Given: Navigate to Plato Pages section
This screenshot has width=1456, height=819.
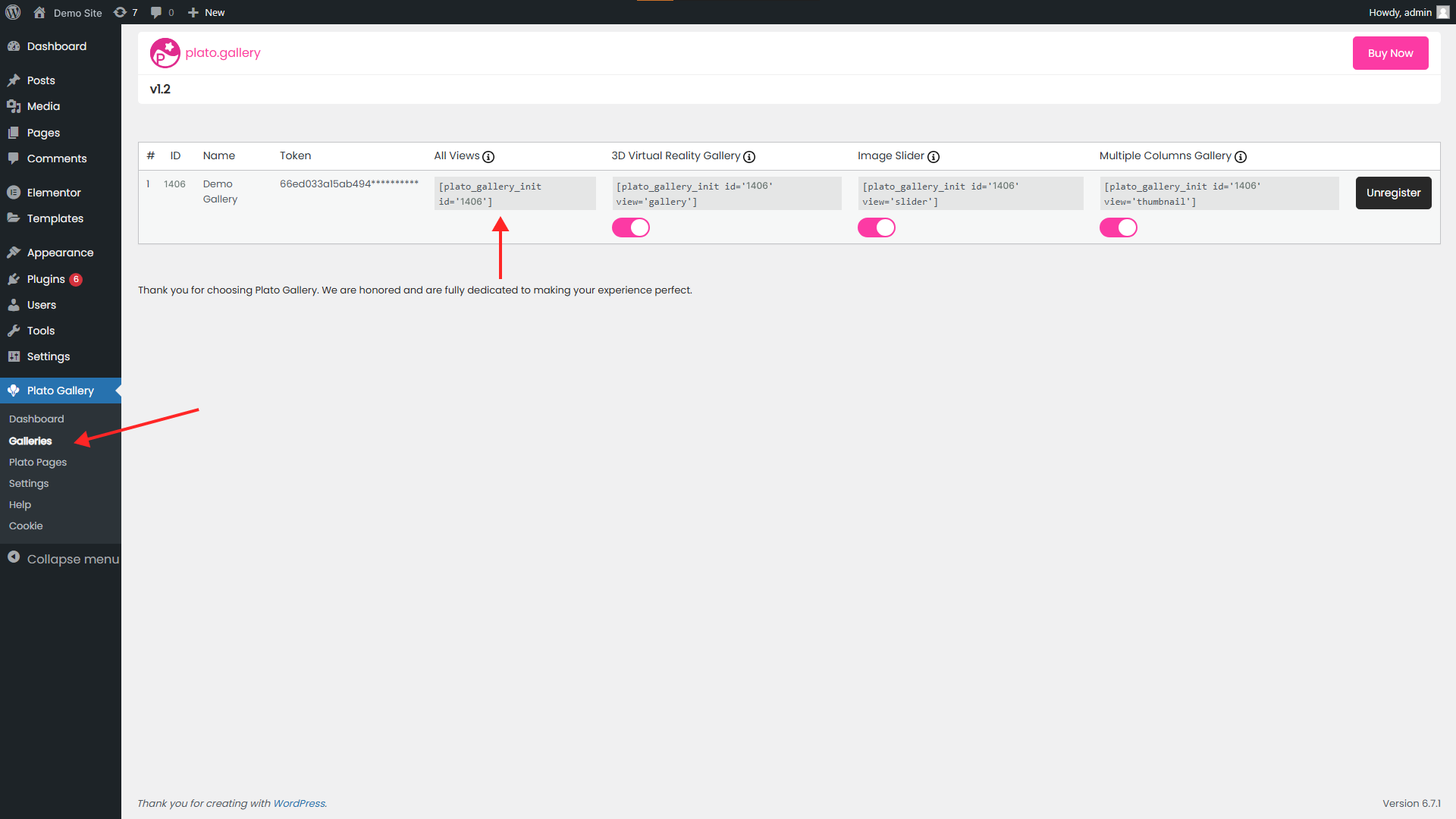Looking at the screenshot, I should tap(38, 461).
